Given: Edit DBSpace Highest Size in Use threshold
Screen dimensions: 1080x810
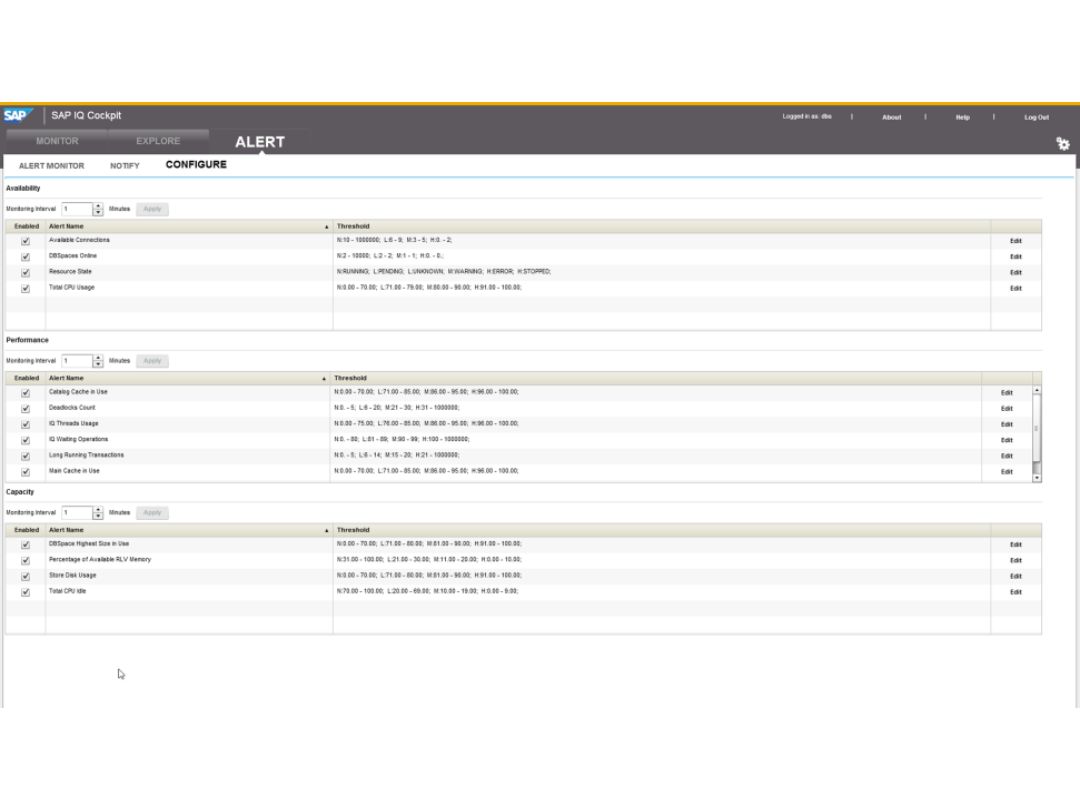Looking at the screenshot, I should [x=1015, y=545].
